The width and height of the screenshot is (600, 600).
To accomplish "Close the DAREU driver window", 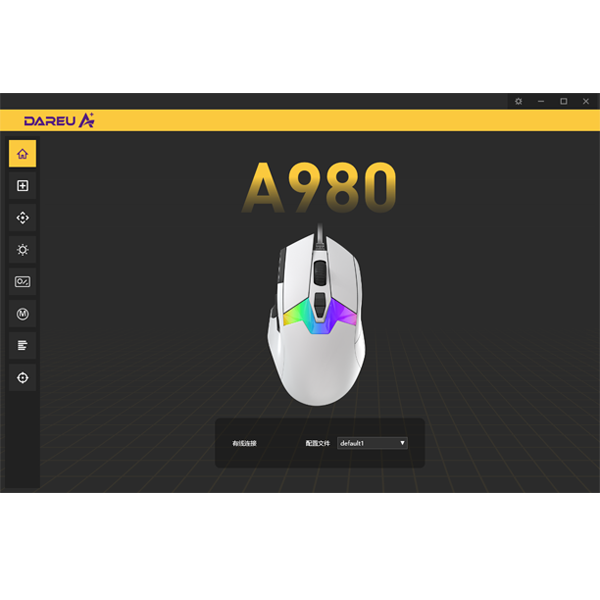I will tap(585, 101).
